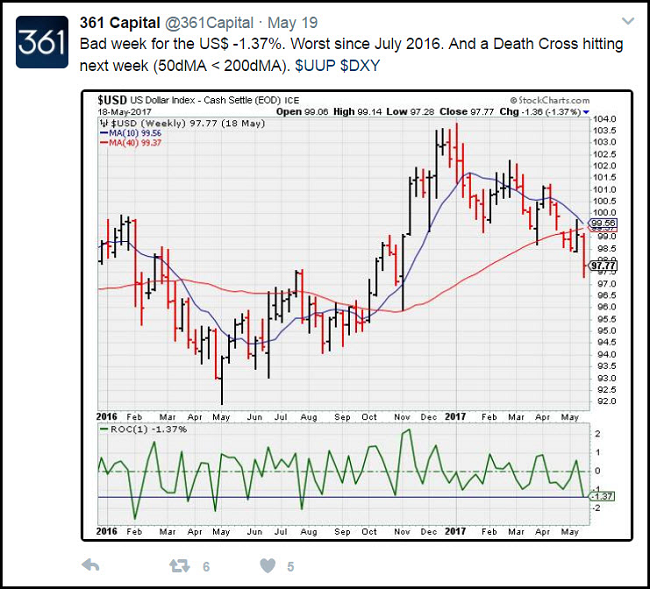Click the like count 5
This screenshot has width=650, height=589.
[291, 567]
